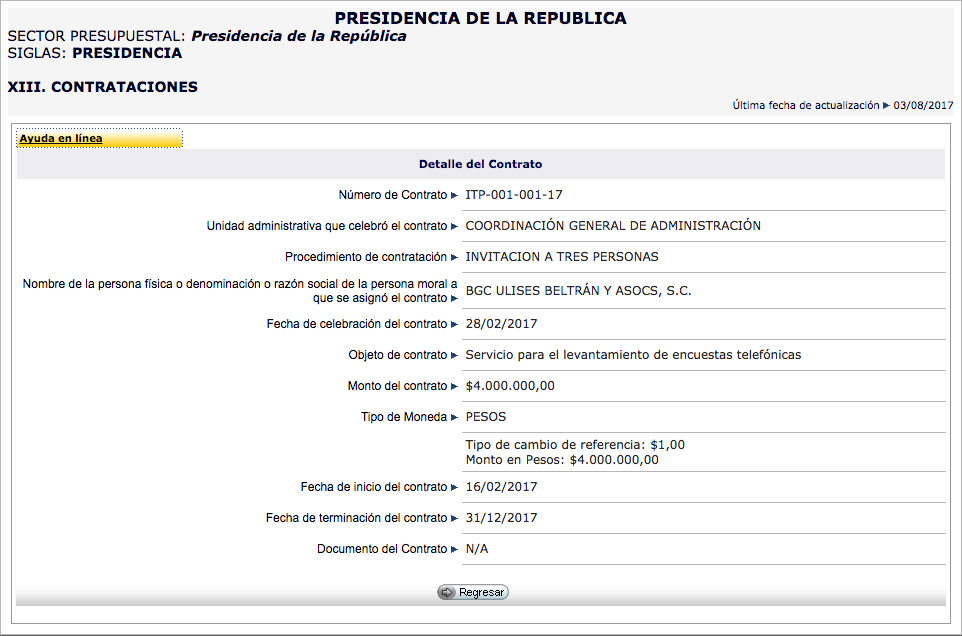Click the arrow next to Número de Contrato
This screenshot has height=636, width=962.
coord(454,196)
